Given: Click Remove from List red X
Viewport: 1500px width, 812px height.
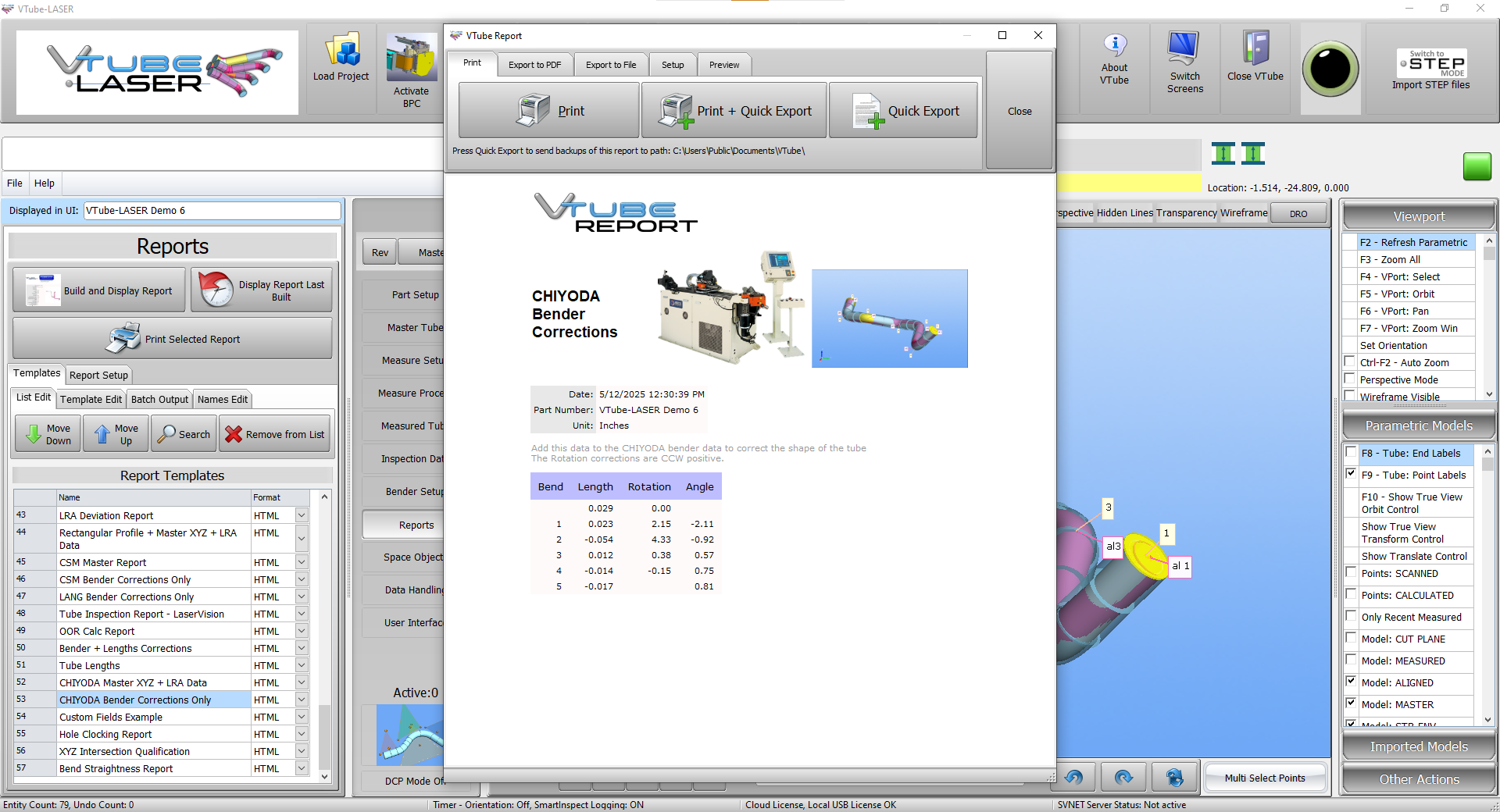Looking at the screenshot, I should [234, 434].
